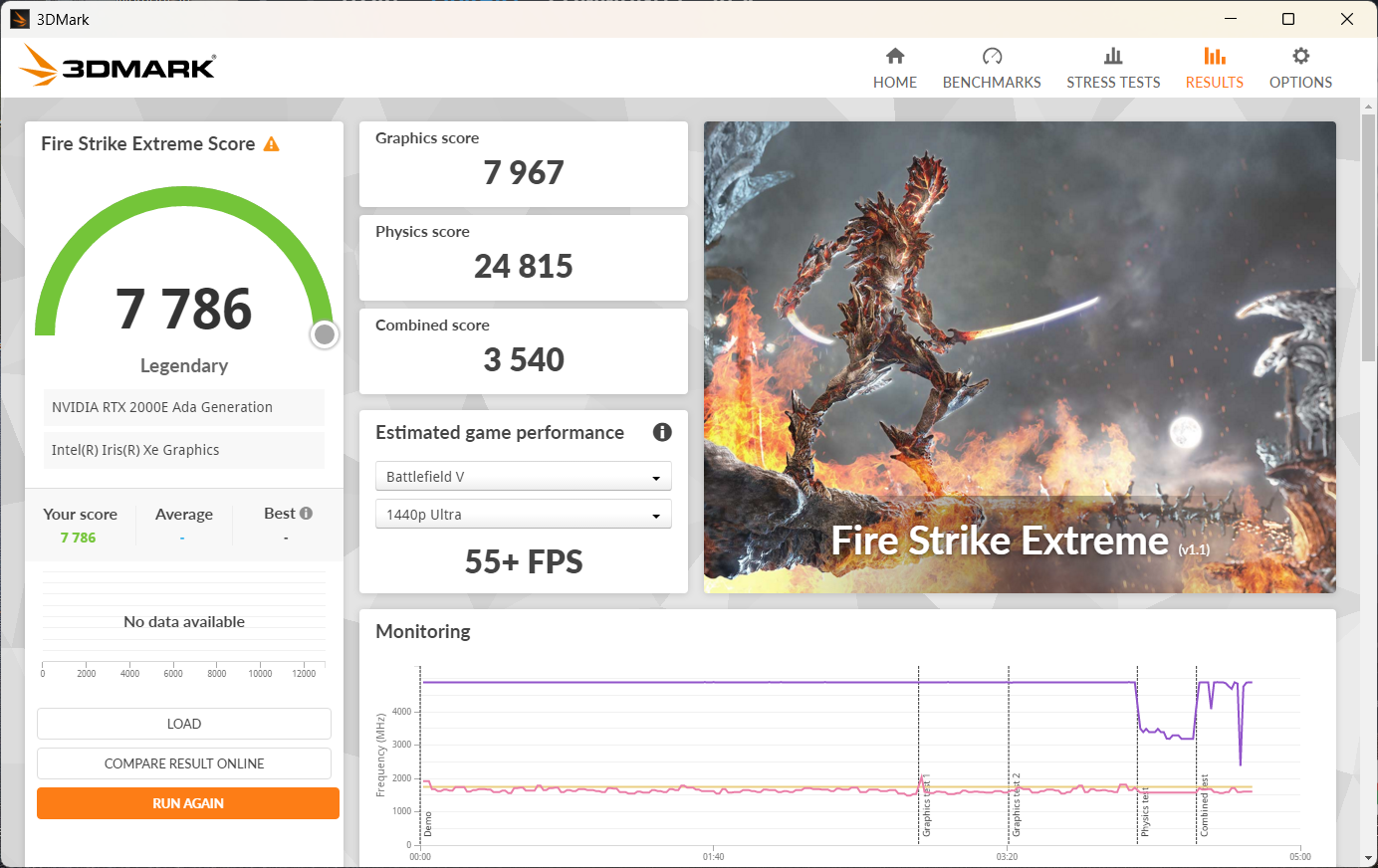Click the Results orange chart icon

click(x=1215, y=56)
